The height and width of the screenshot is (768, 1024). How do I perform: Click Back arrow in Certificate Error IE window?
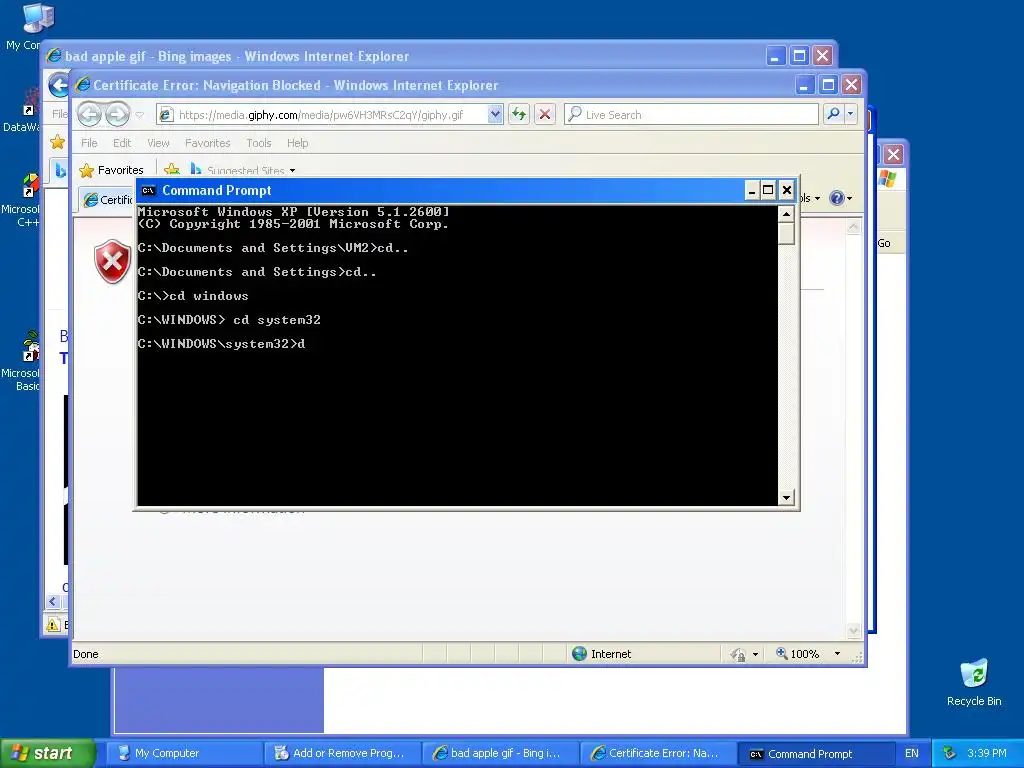click(x=89, y=115)
